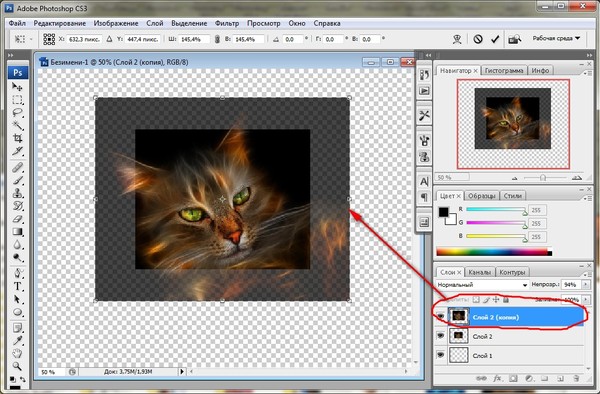The width and height of the screenshot is (600, 394).
Task: Select the Ellipse shape tool
Action: pos(17,312)
